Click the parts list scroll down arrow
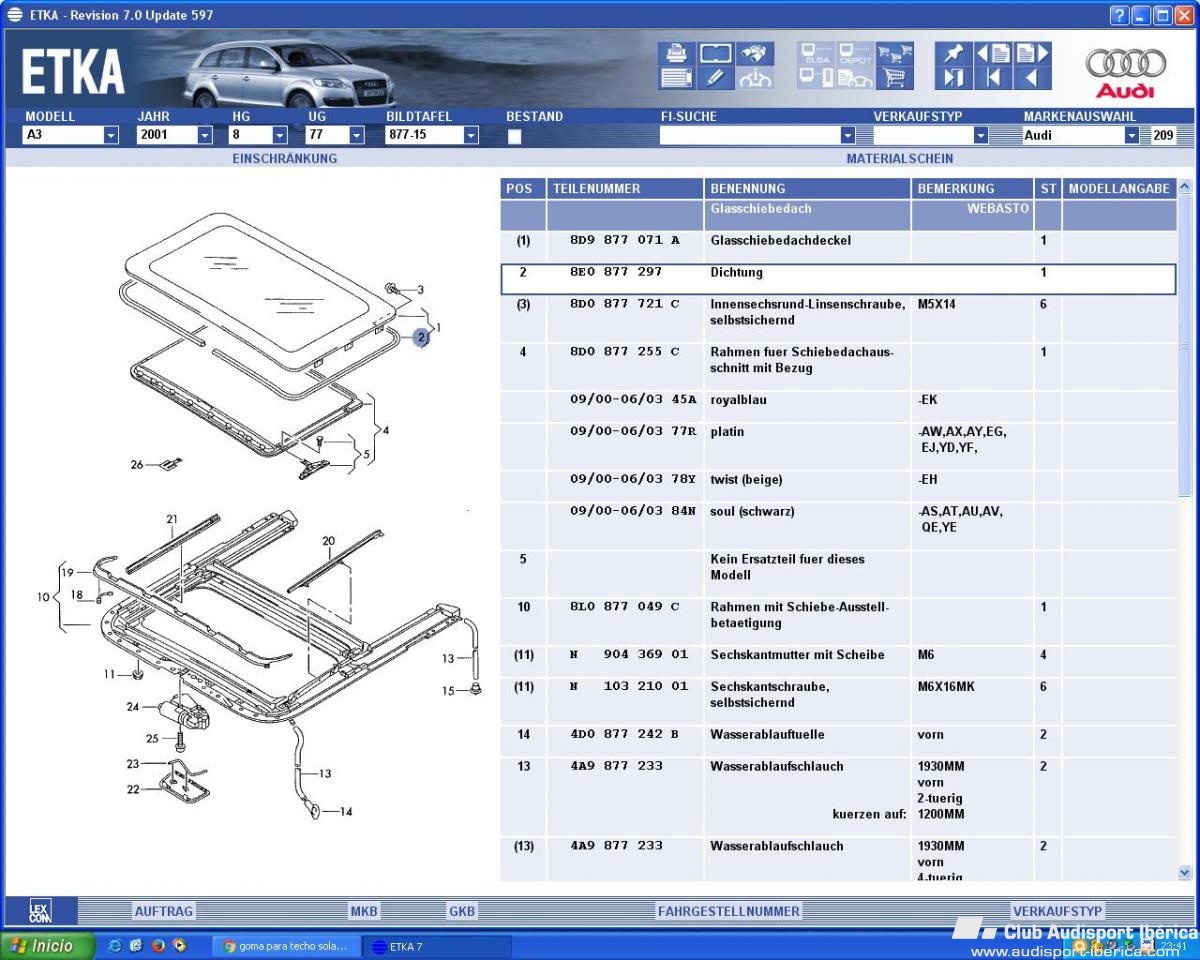The image size is (1200, 960). point(1185,873)
